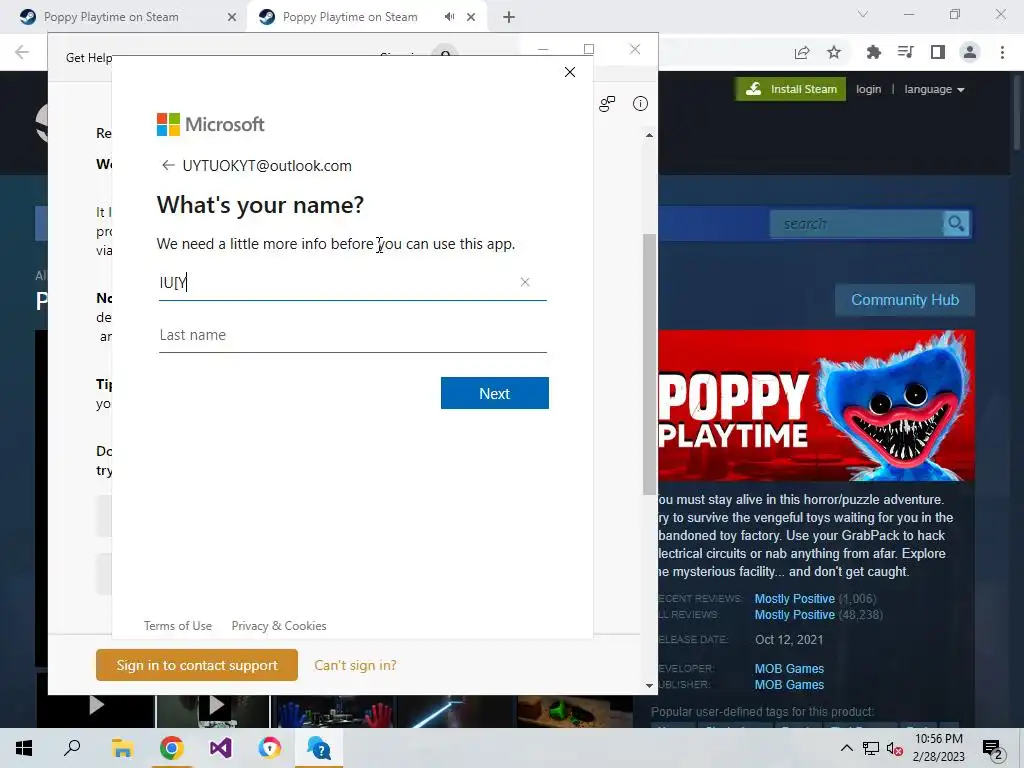The width and height of the screenshot is (1024, 768).
Task: Open the taskbar clock showing 10:56 PM
Action: [938, 748]
